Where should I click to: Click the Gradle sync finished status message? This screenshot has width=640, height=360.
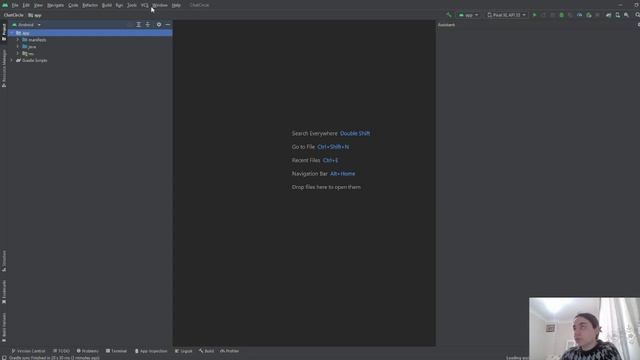point(54,358)
